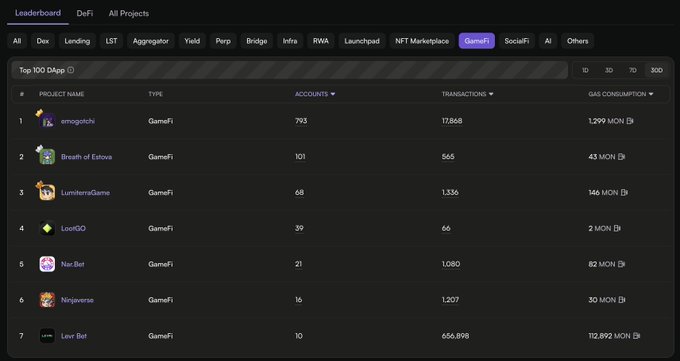Filter by the Dex category
680x361 pixels.
point(42,41)
